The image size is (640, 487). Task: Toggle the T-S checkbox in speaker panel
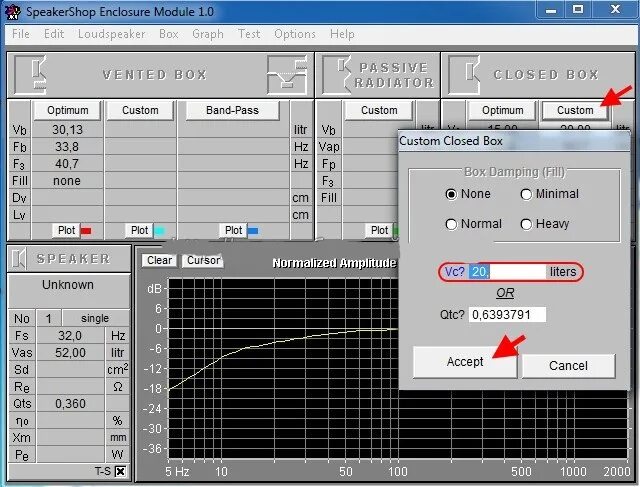120,471
